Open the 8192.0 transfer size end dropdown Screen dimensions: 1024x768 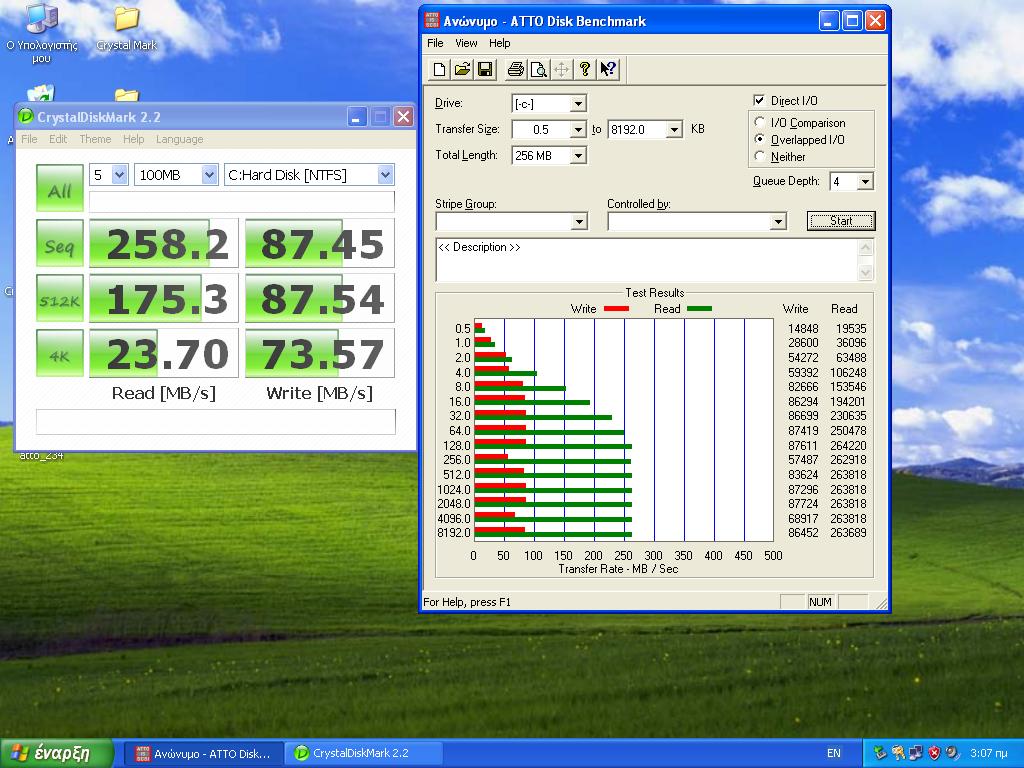click(675, 129)
